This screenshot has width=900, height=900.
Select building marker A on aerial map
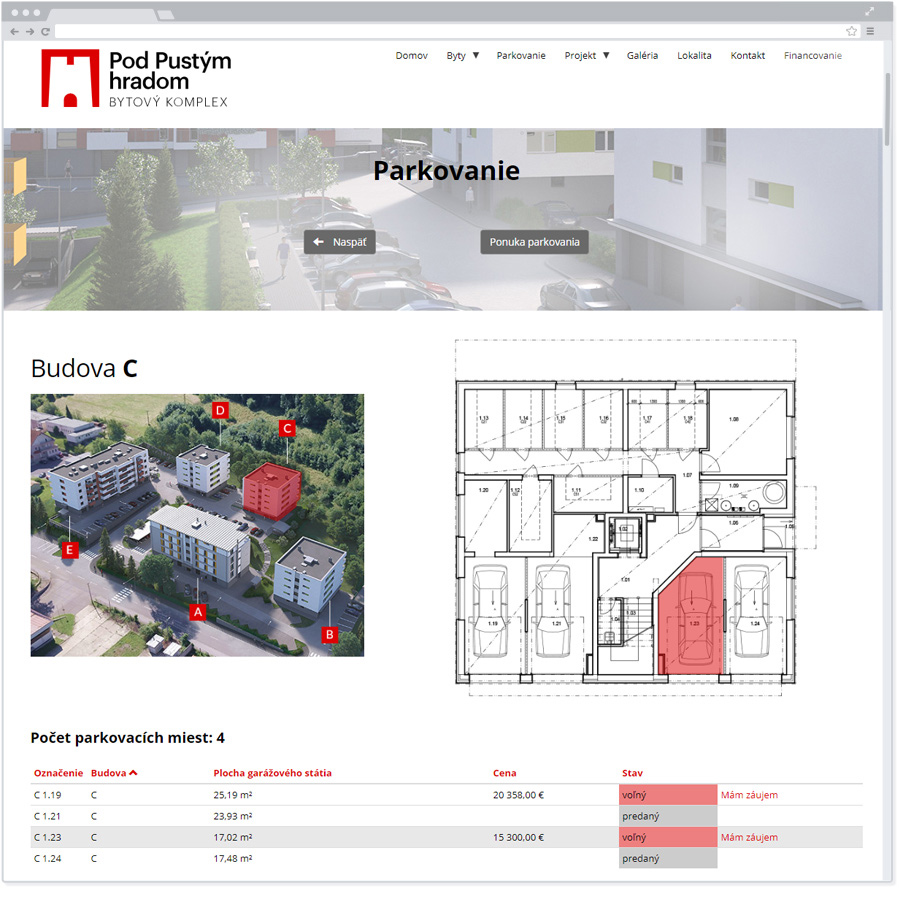[x=197, y=611]
